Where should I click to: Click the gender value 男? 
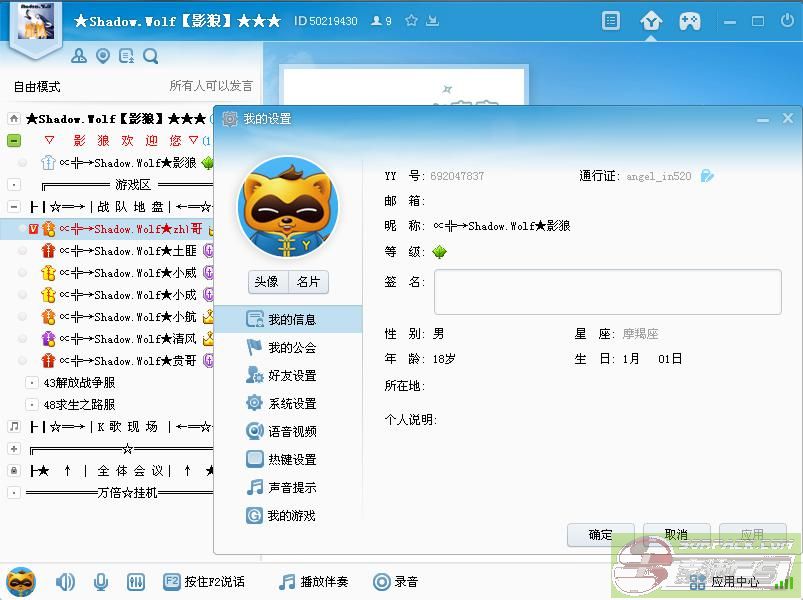[x=438, y=334]
